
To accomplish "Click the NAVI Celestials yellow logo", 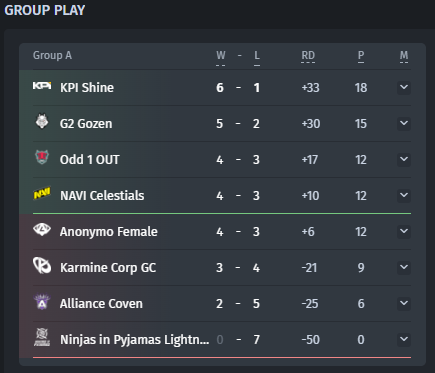I will 42,193.
